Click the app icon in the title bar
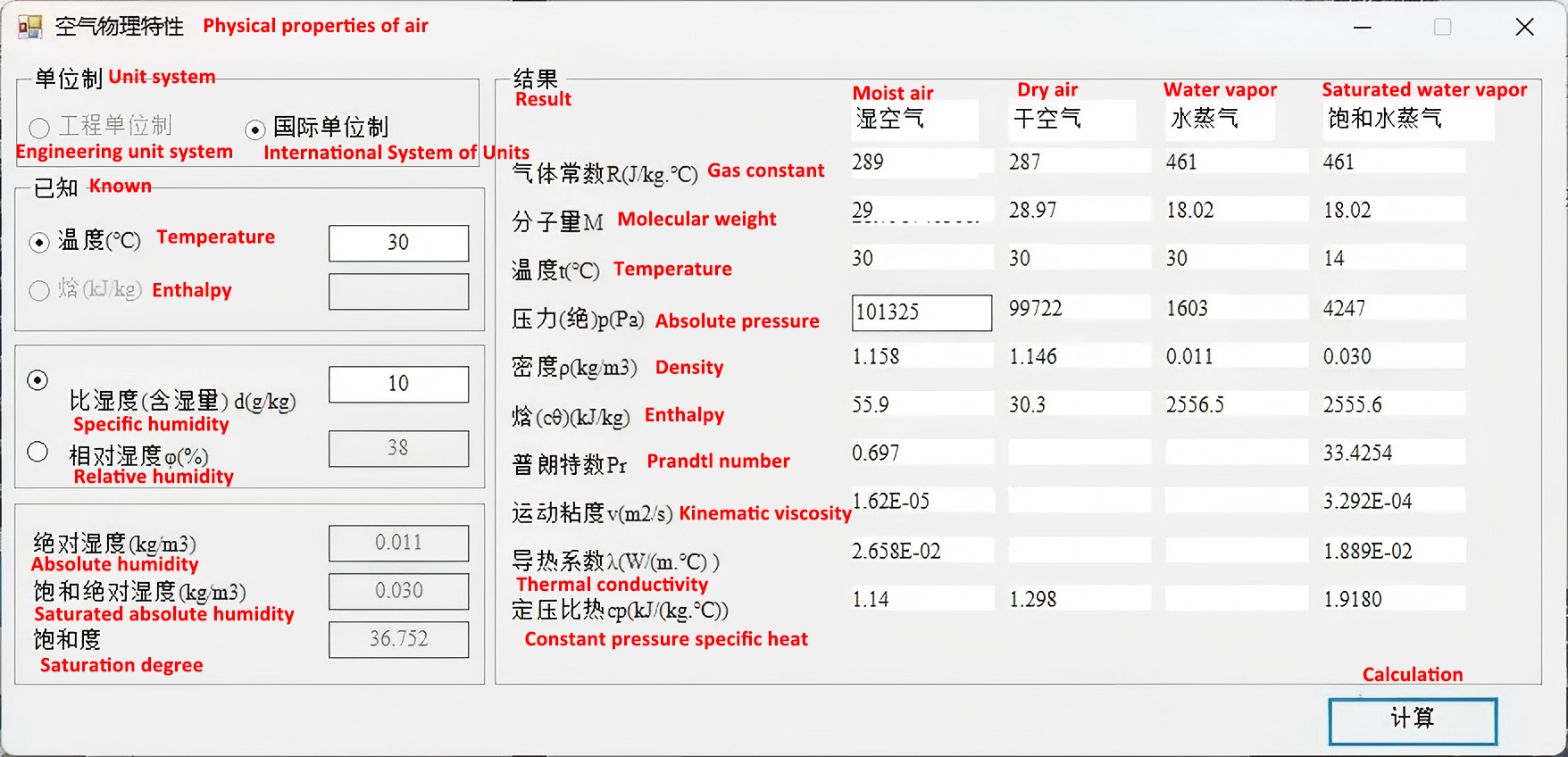The height and width of the screenshot is (757, 1568). (29, 27)
